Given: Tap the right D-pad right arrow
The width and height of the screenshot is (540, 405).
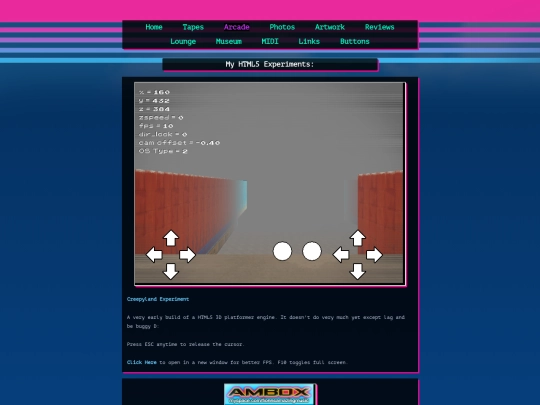Looking at the screenshot, I should coord(374,255).
